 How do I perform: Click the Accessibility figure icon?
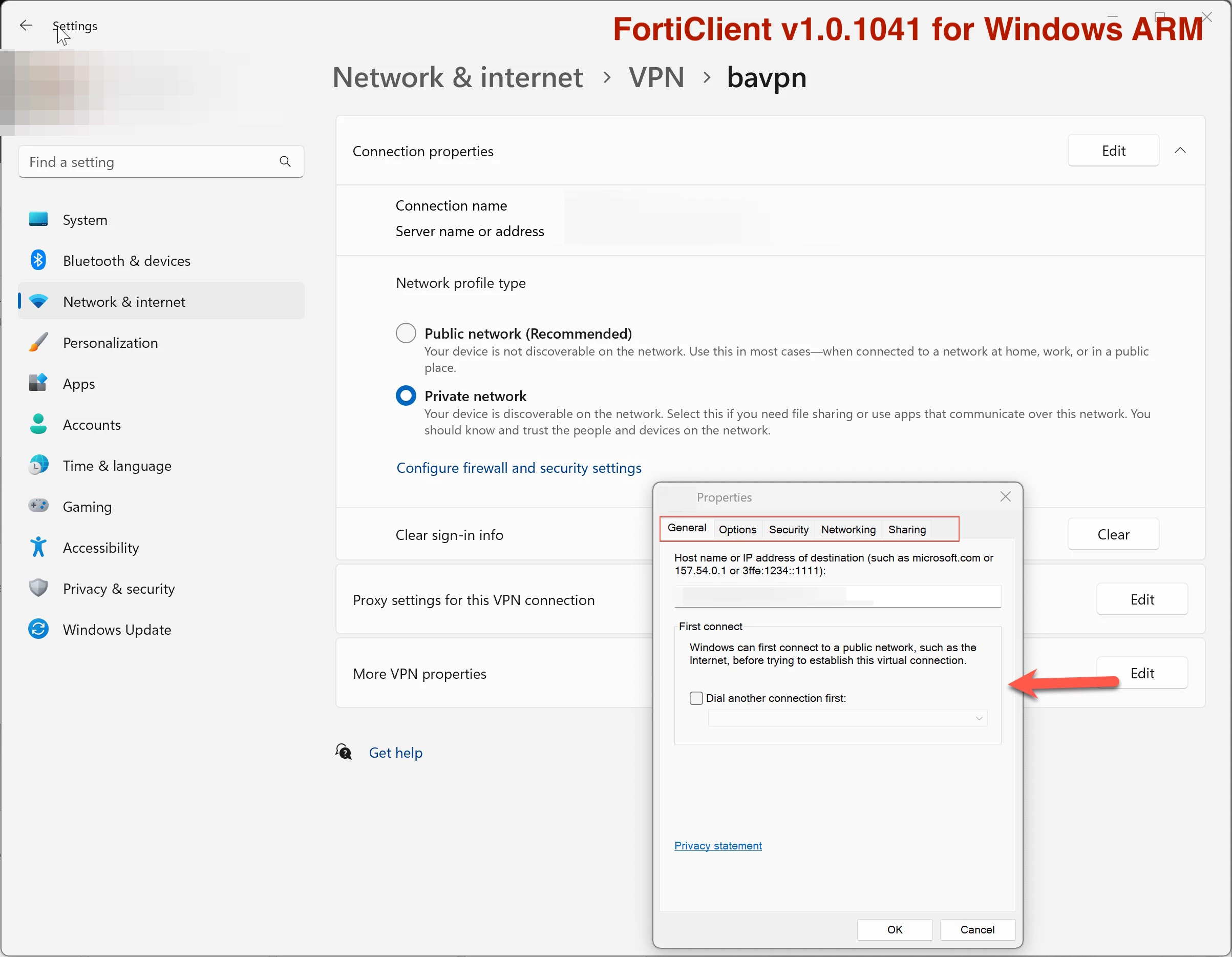tap(38, 547)
